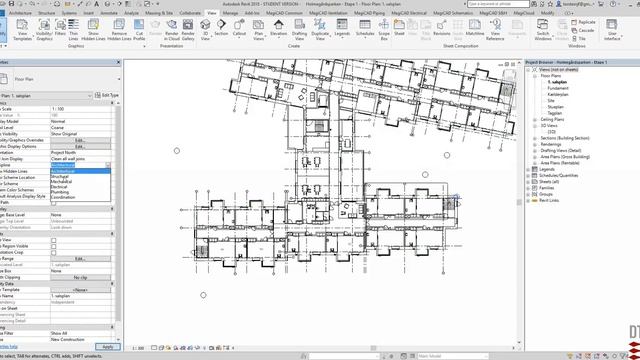Viewport: 640px width, 360px height.
Task: Open the Schedules tool
Action: pyautogui.click(x=365, y=28)
